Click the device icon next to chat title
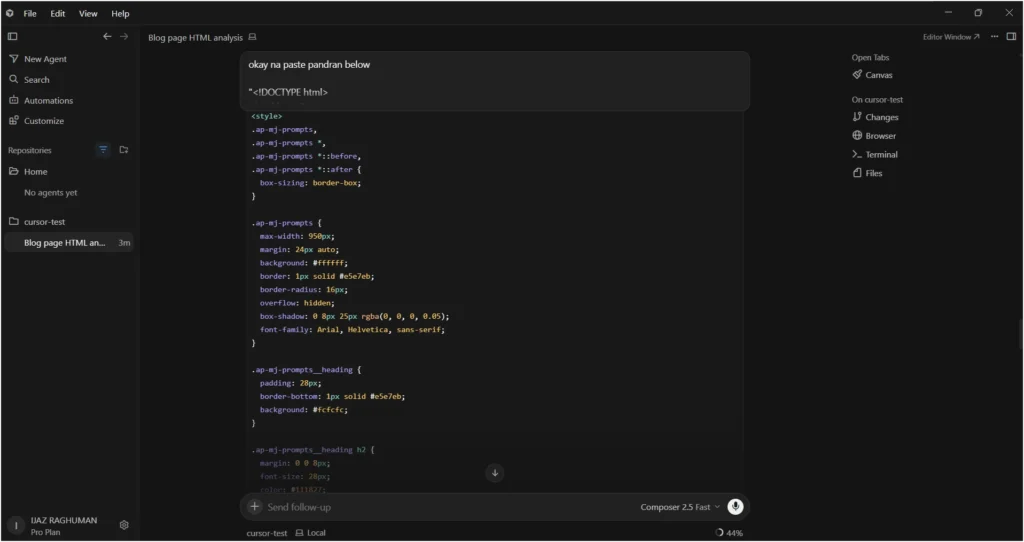This screenshot has height=542, width=1024. pyautogui.click(x=253, y=37)
